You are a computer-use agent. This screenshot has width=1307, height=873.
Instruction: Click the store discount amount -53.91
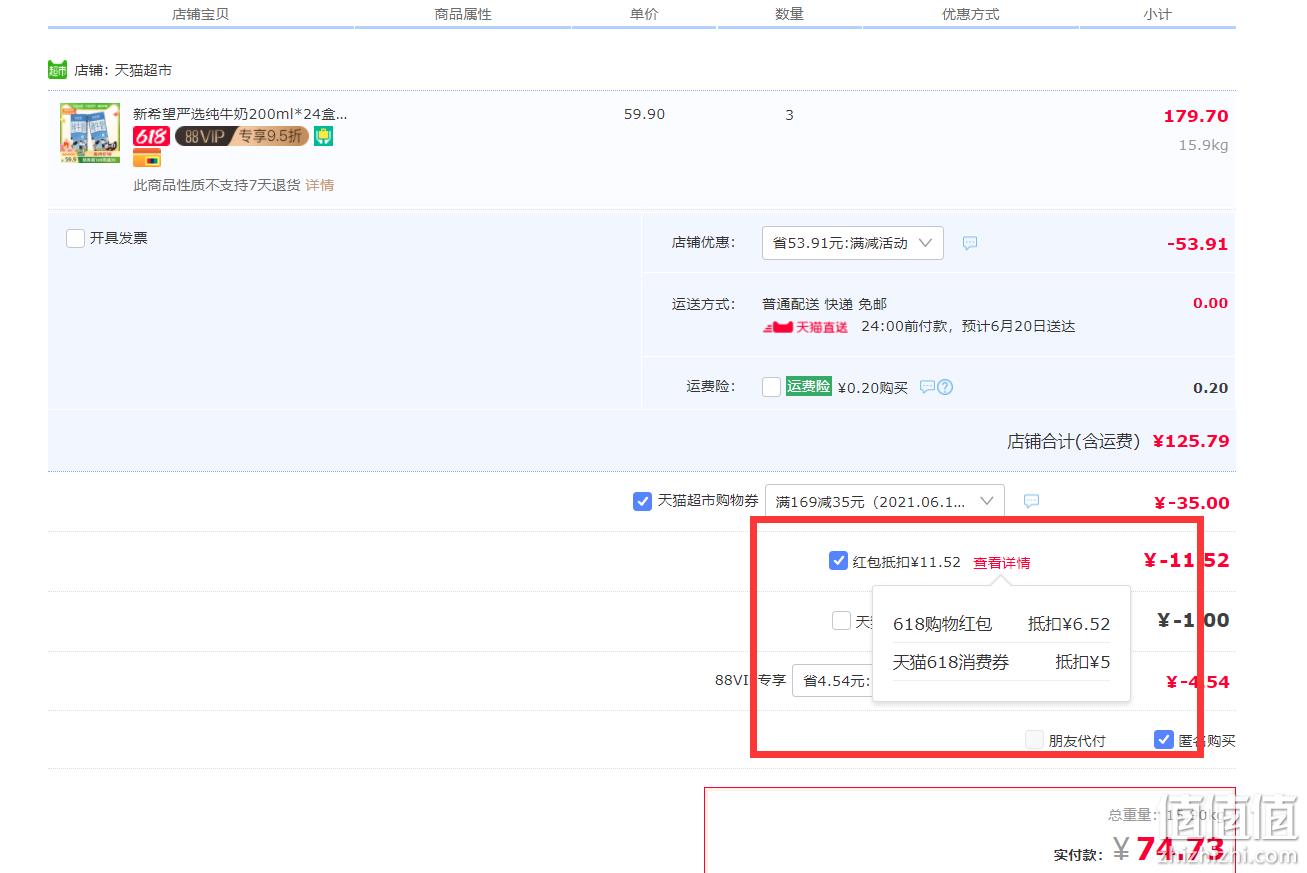(x=1197, y=244)
